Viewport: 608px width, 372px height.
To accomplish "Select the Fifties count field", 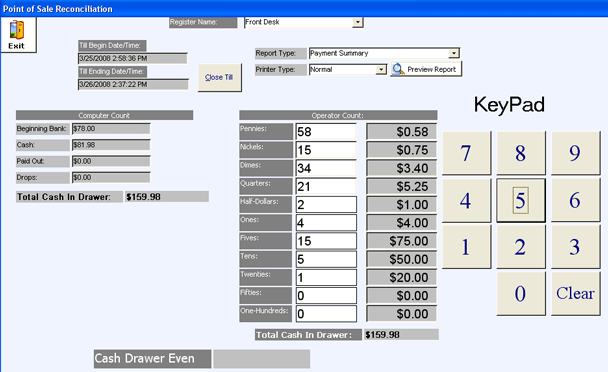I will (326, 296).
